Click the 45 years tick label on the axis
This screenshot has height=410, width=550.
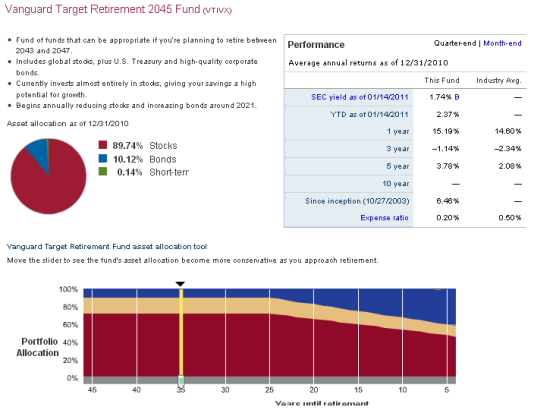pyautogui.click(x=92, y=390)
